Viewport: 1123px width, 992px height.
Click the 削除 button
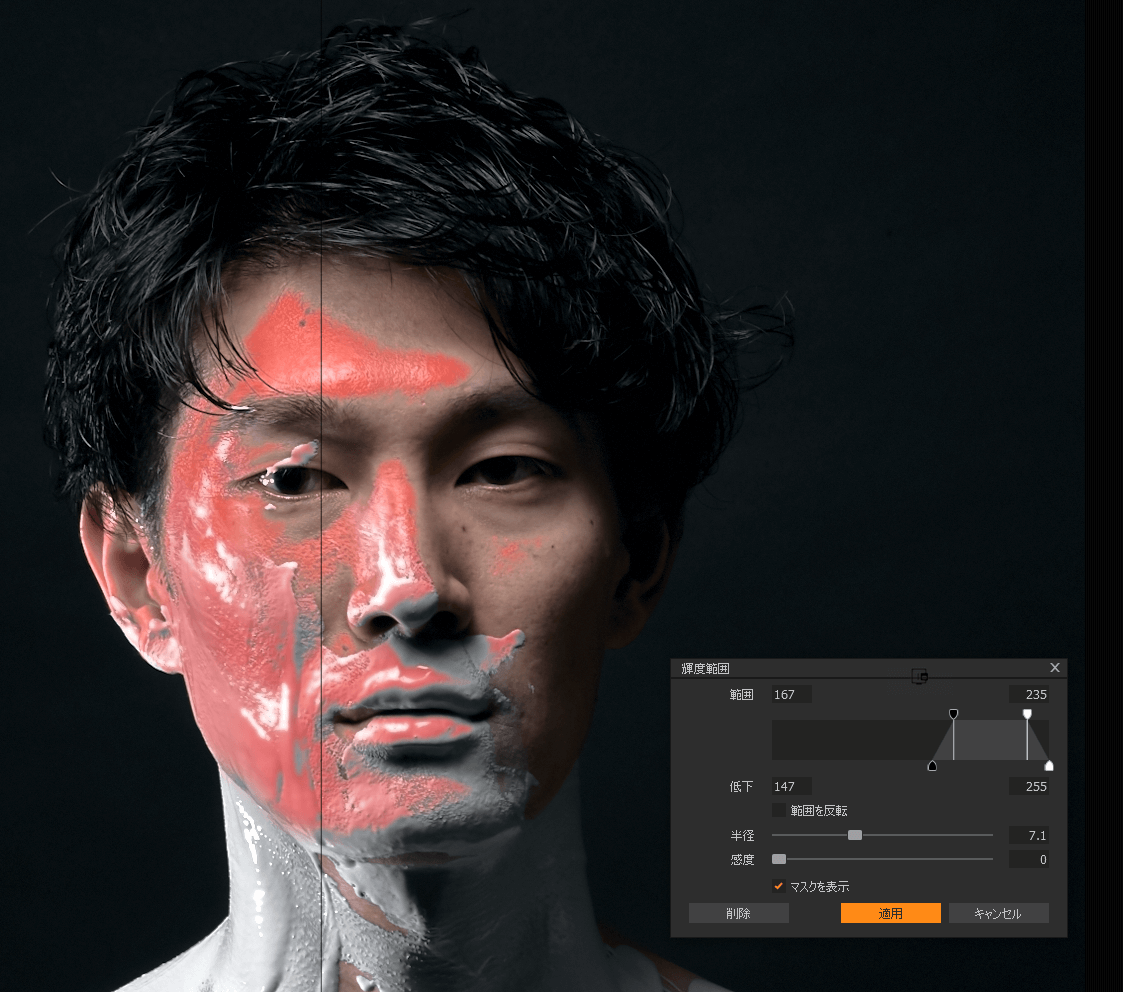click(x=738, y=913)
